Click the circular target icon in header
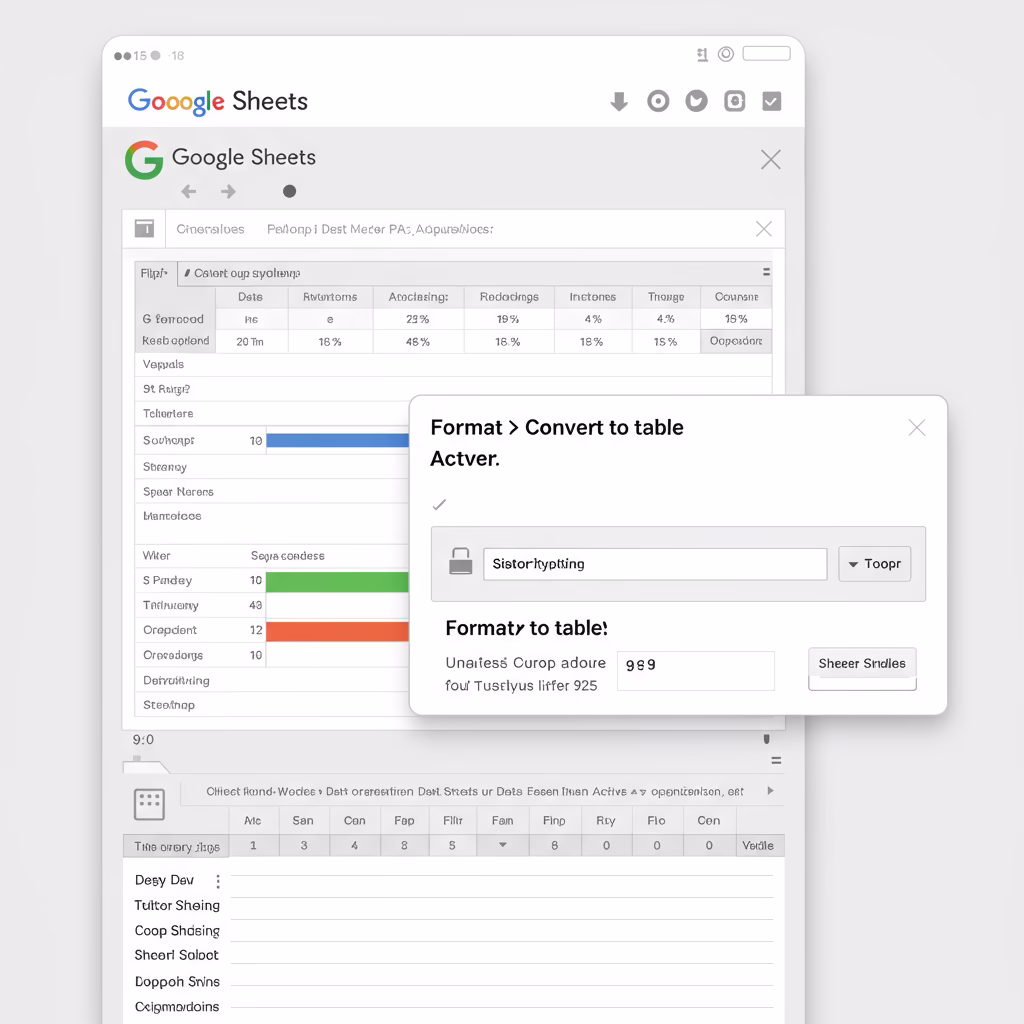 658,101
